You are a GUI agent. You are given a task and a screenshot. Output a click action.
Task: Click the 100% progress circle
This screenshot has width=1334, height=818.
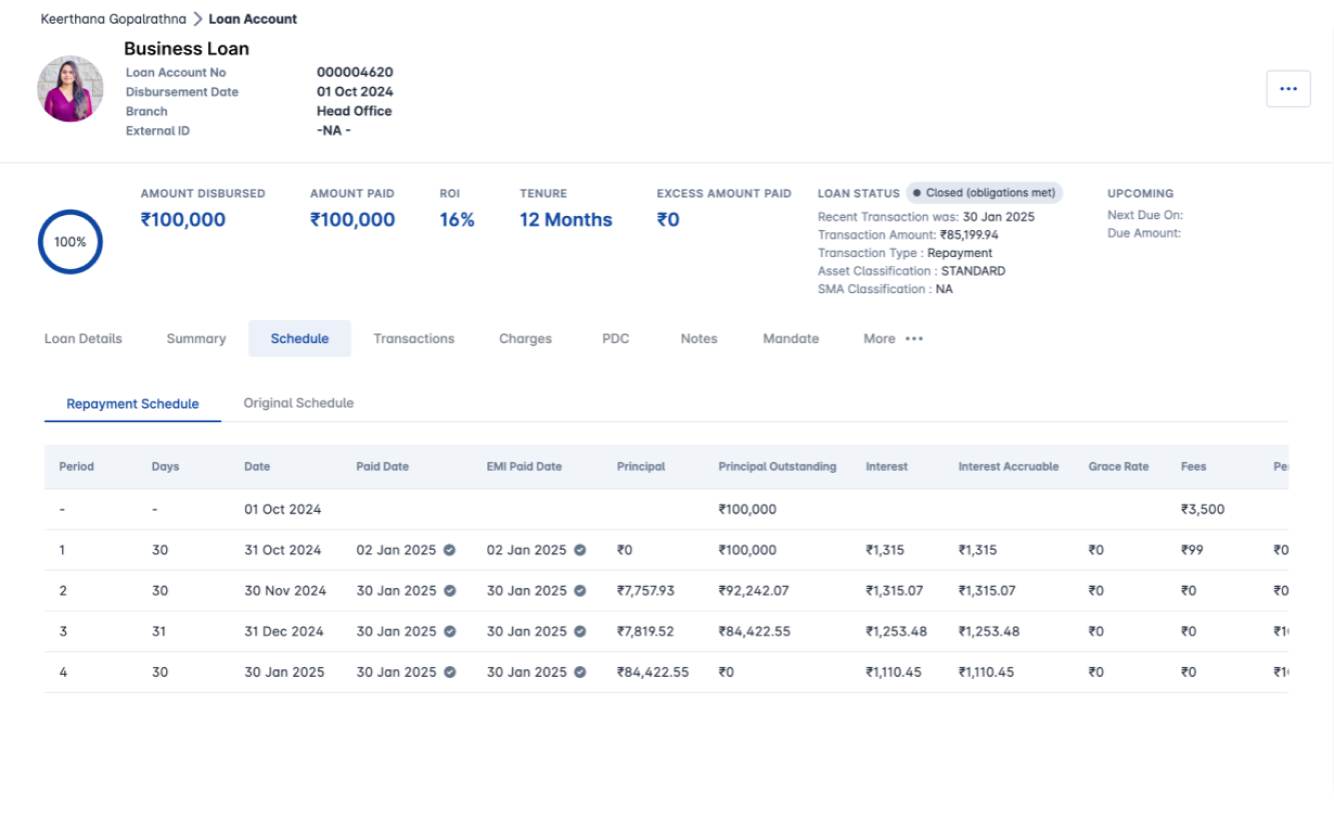(x=70, y=241)
